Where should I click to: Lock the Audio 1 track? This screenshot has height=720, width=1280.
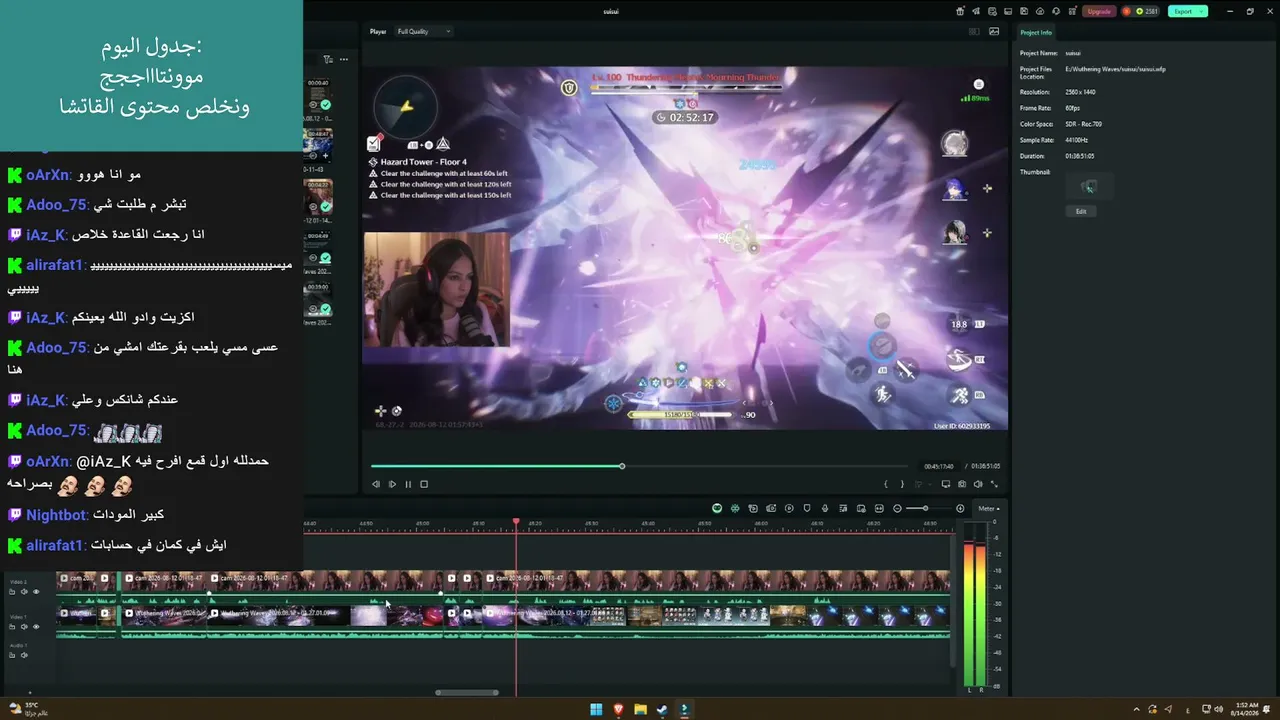(12, 655)
